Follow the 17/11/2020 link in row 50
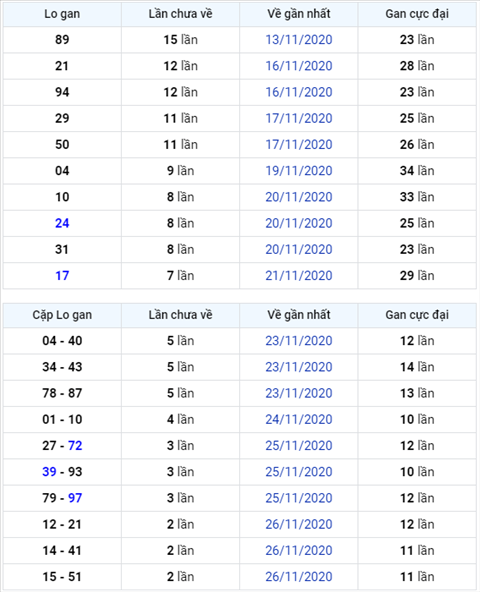The image size is (480, 592). click(299, 145)
